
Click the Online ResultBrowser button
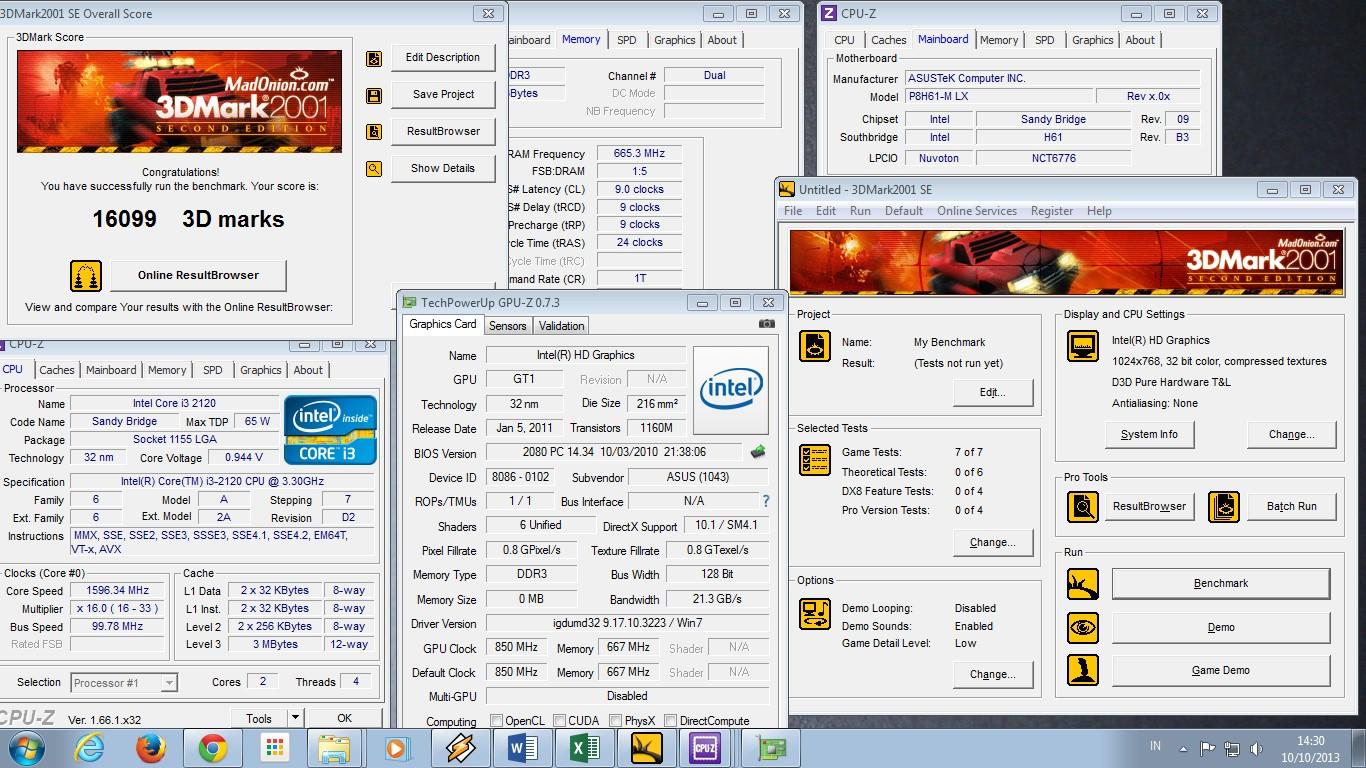[198, 275]
